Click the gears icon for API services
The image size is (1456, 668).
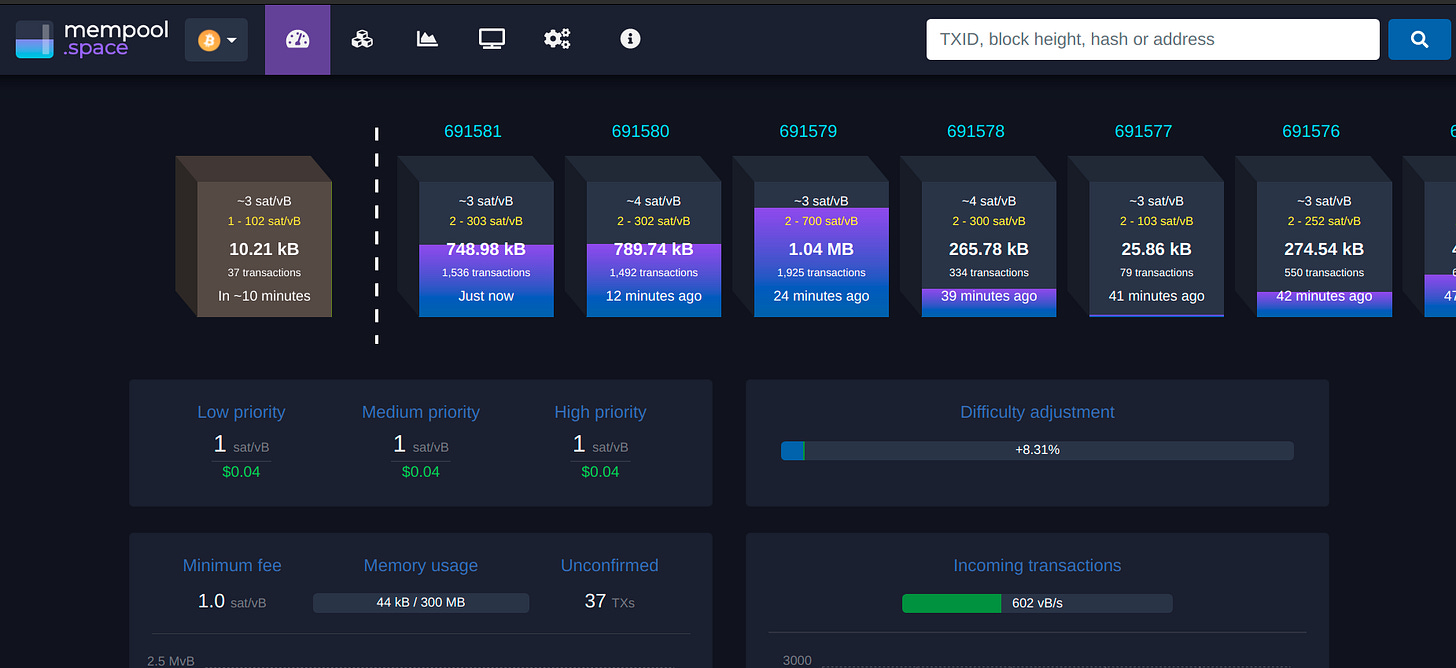point(556,39)
